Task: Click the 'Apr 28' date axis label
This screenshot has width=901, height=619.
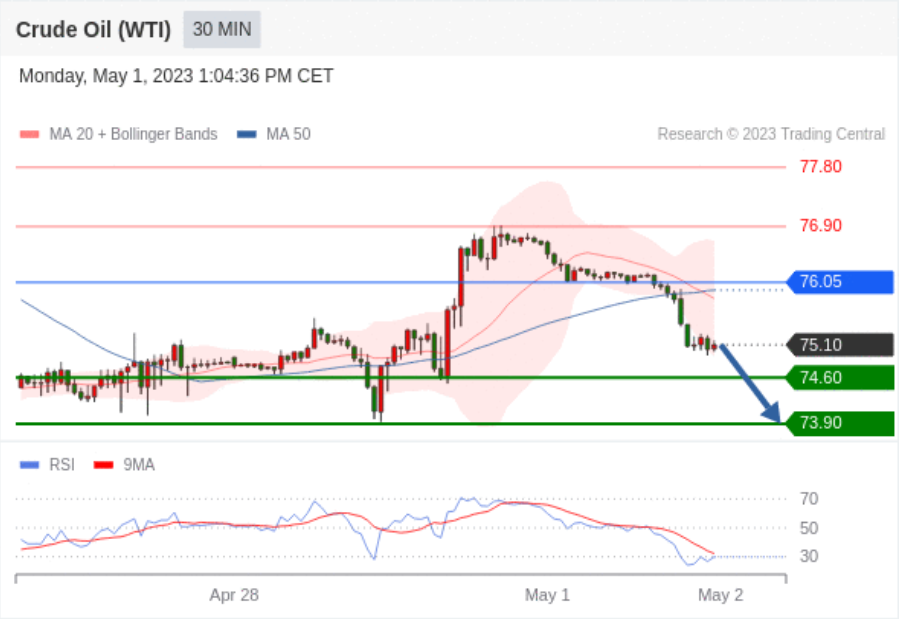Action: coord(234,595)
